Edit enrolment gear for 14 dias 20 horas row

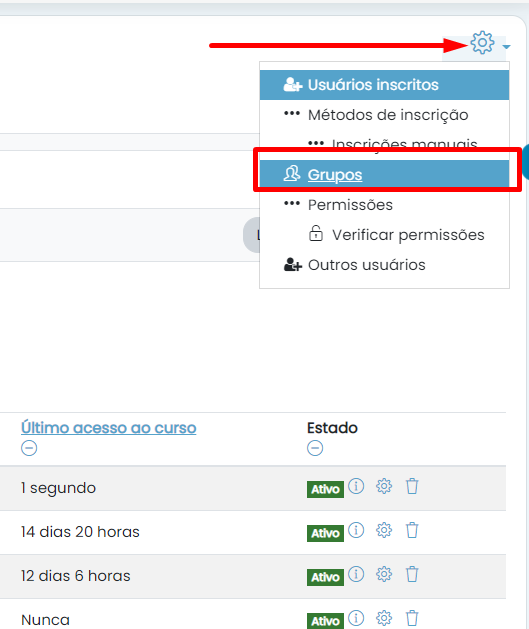pos(384,530)
